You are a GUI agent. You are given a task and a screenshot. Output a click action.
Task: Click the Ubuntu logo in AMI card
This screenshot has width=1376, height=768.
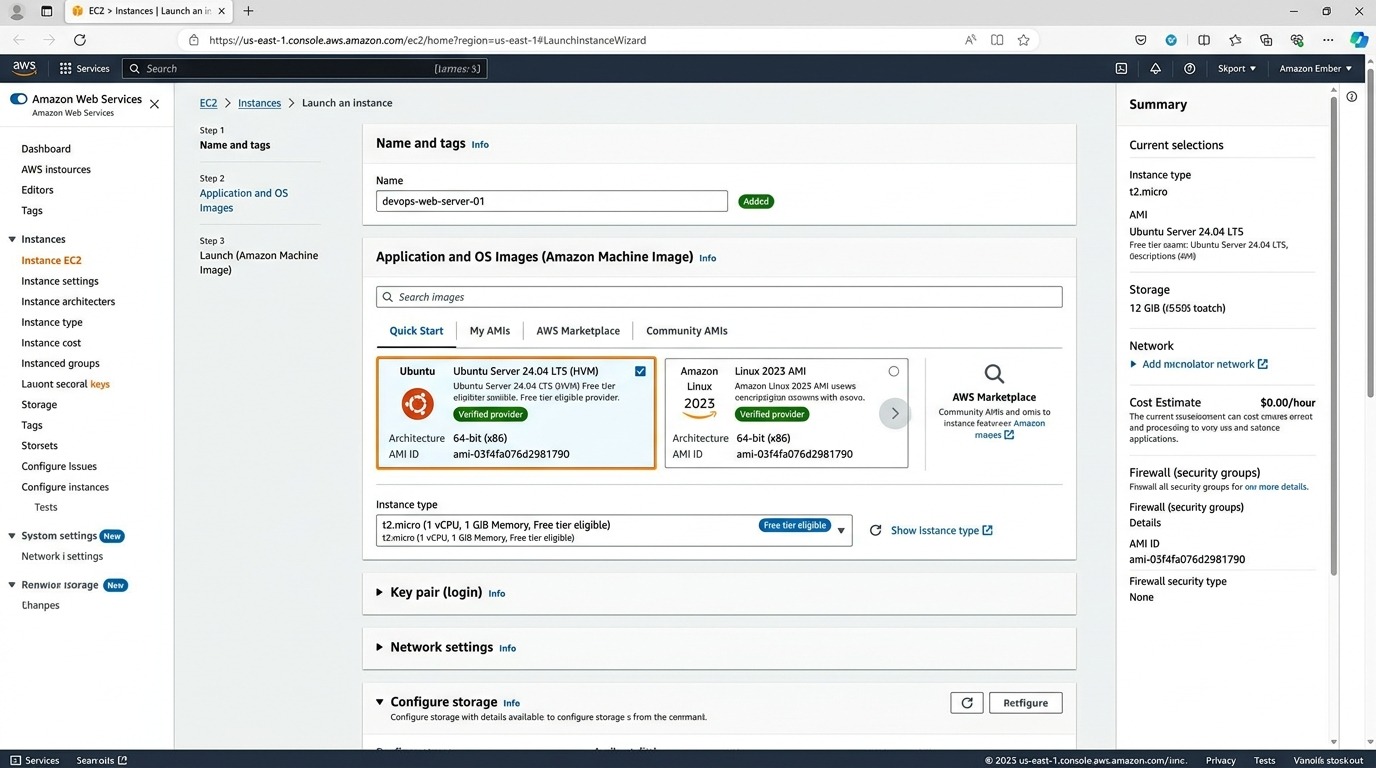(417, 404)
